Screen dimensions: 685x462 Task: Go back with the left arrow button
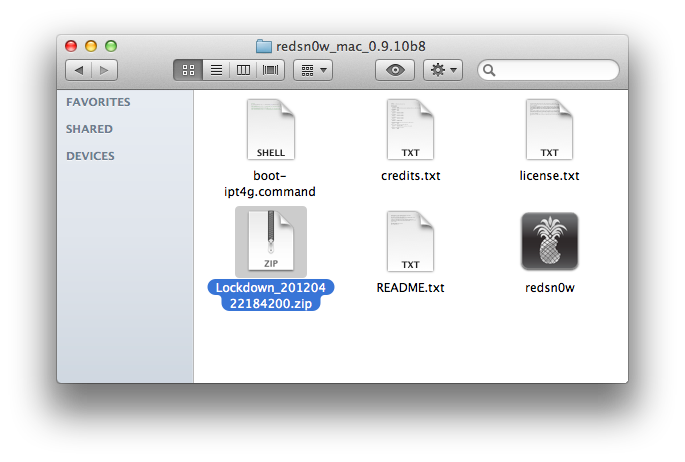(79, 70)
